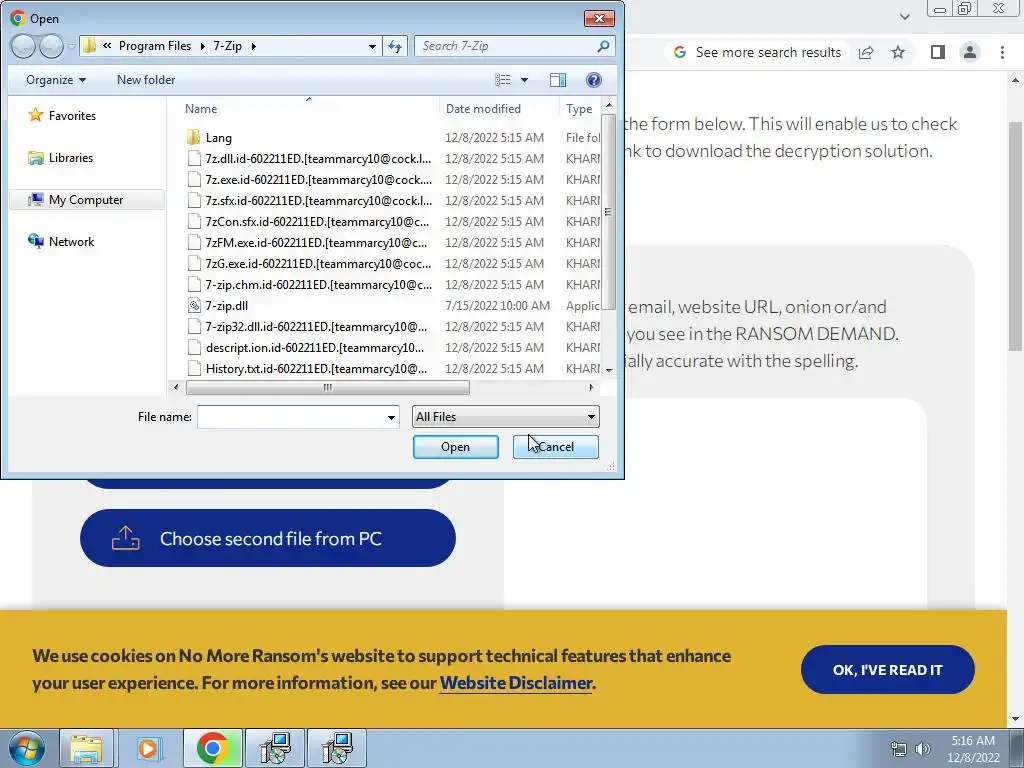Click Program Files in breadcrumb path
The image size is (1024, 768).
point(155,46)
